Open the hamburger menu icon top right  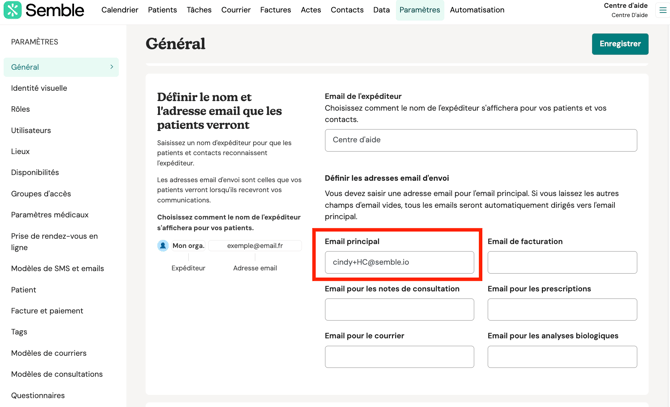click(662, 10)
